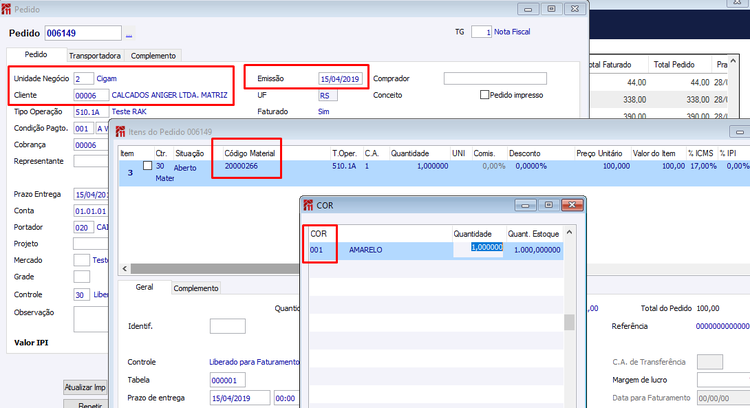Click the Tabela field 000001
Screen dimensions: 750x408
[228, 380]
